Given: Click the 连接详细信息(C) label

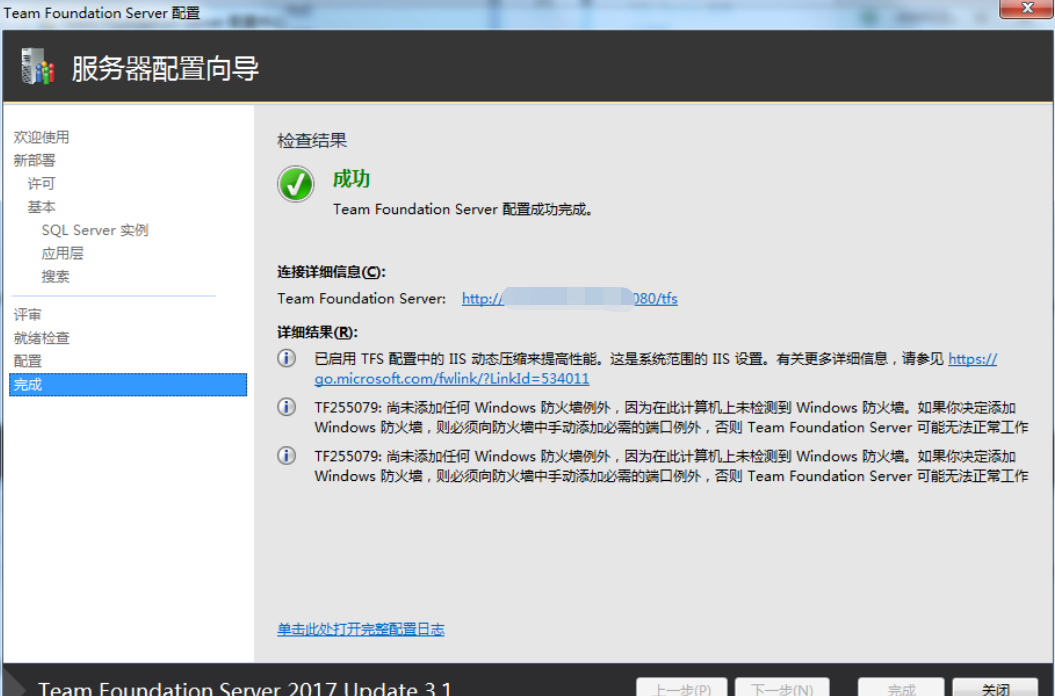Looking at the screenshot, I should [x=332, y=272].
